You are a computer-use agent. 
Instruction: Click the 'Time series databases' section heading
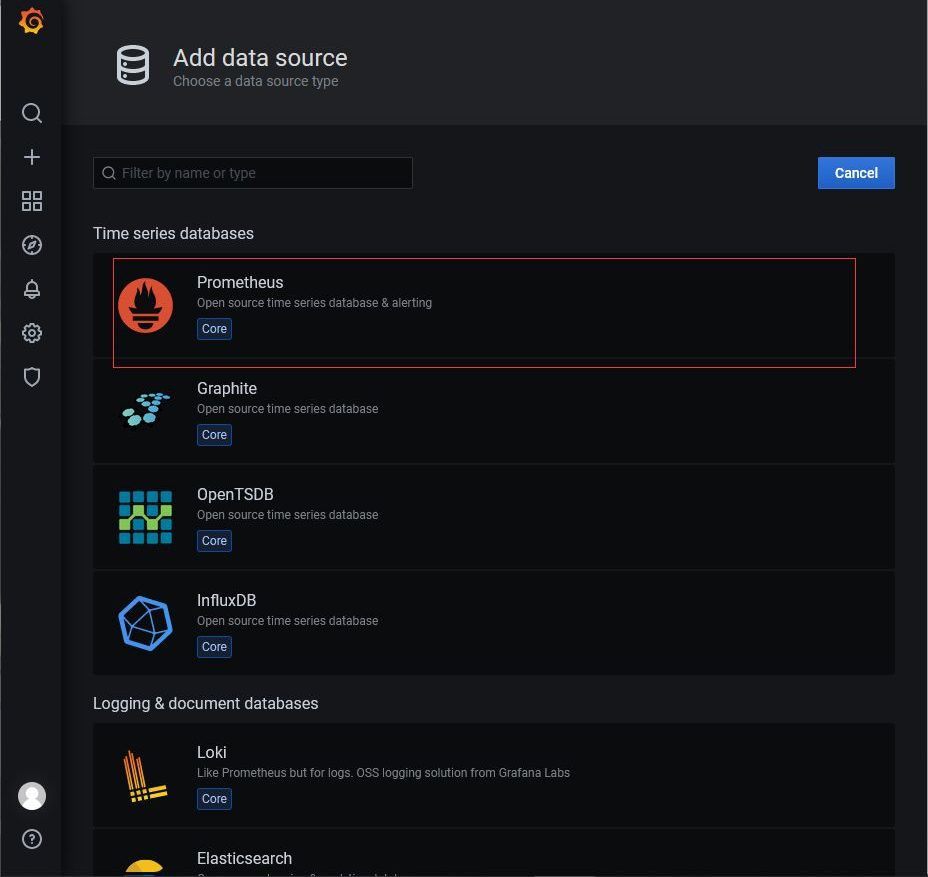point(173,233)
